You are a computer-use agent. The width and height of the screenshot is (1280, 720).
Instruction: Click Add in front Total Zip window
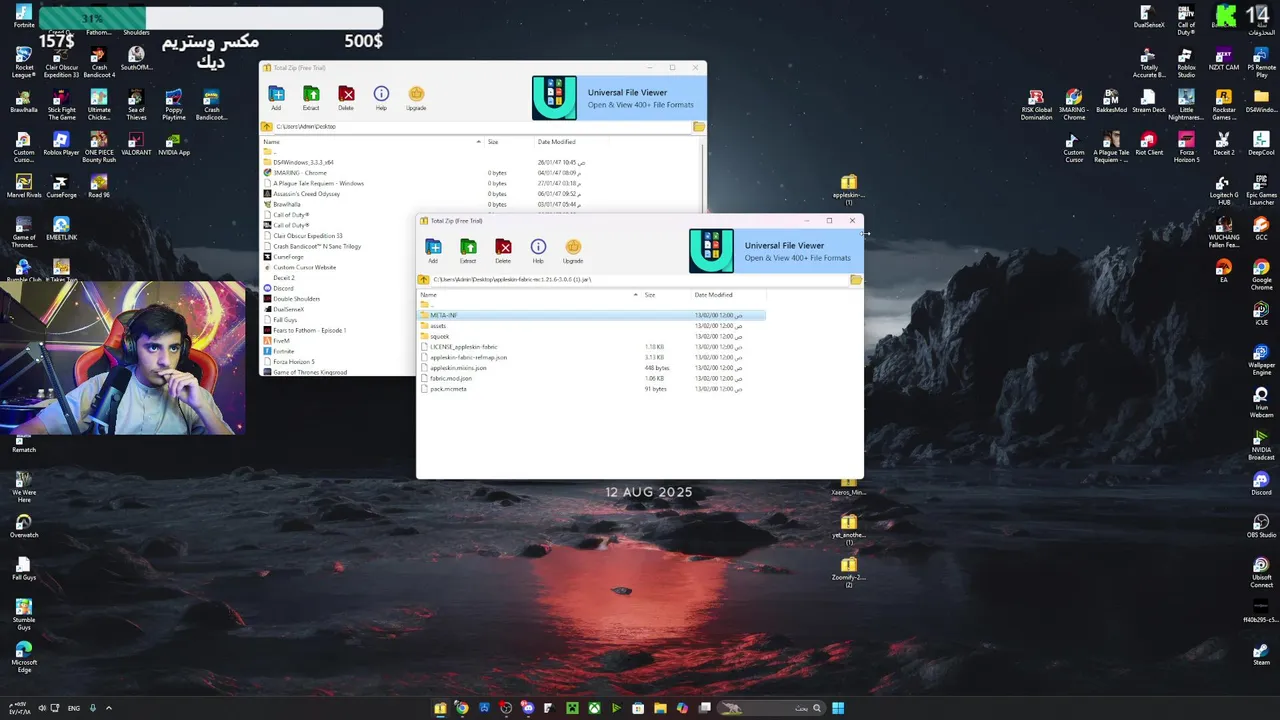433,250
